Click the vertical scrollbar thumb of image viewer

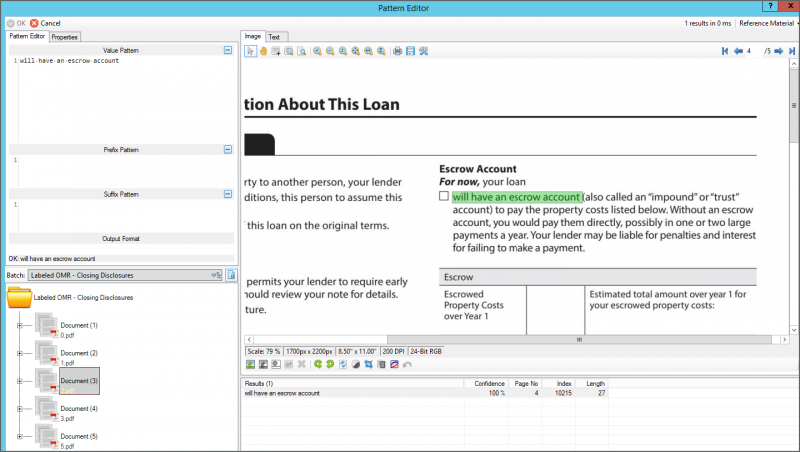[794, 106]
